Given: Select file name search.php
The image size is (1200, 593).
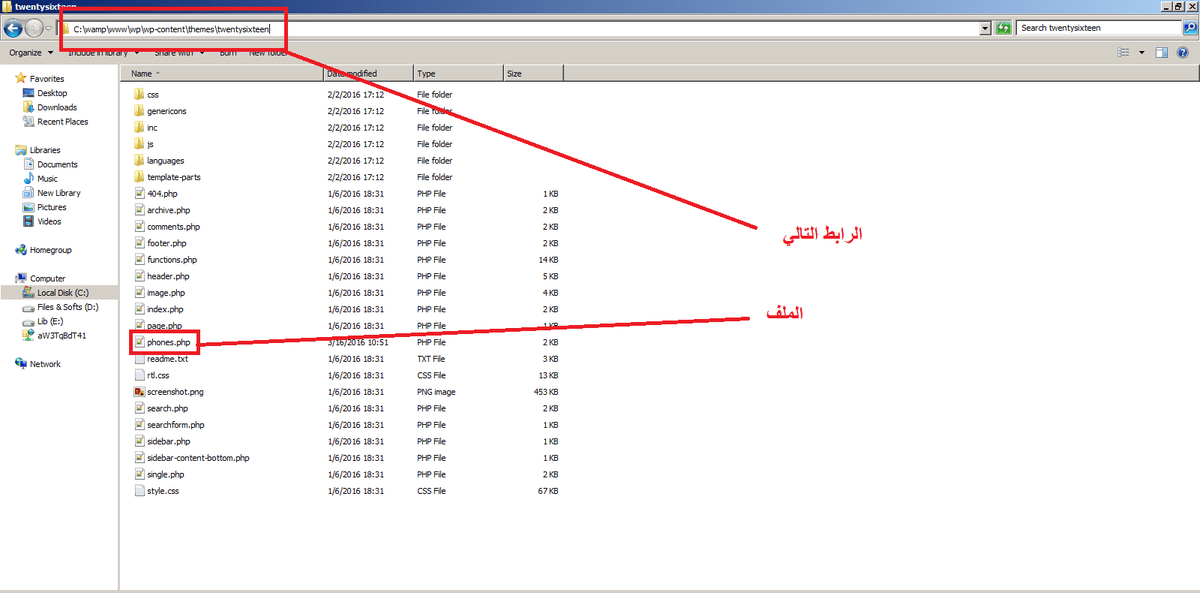Looking at the screenshot, I should (167, 408).
